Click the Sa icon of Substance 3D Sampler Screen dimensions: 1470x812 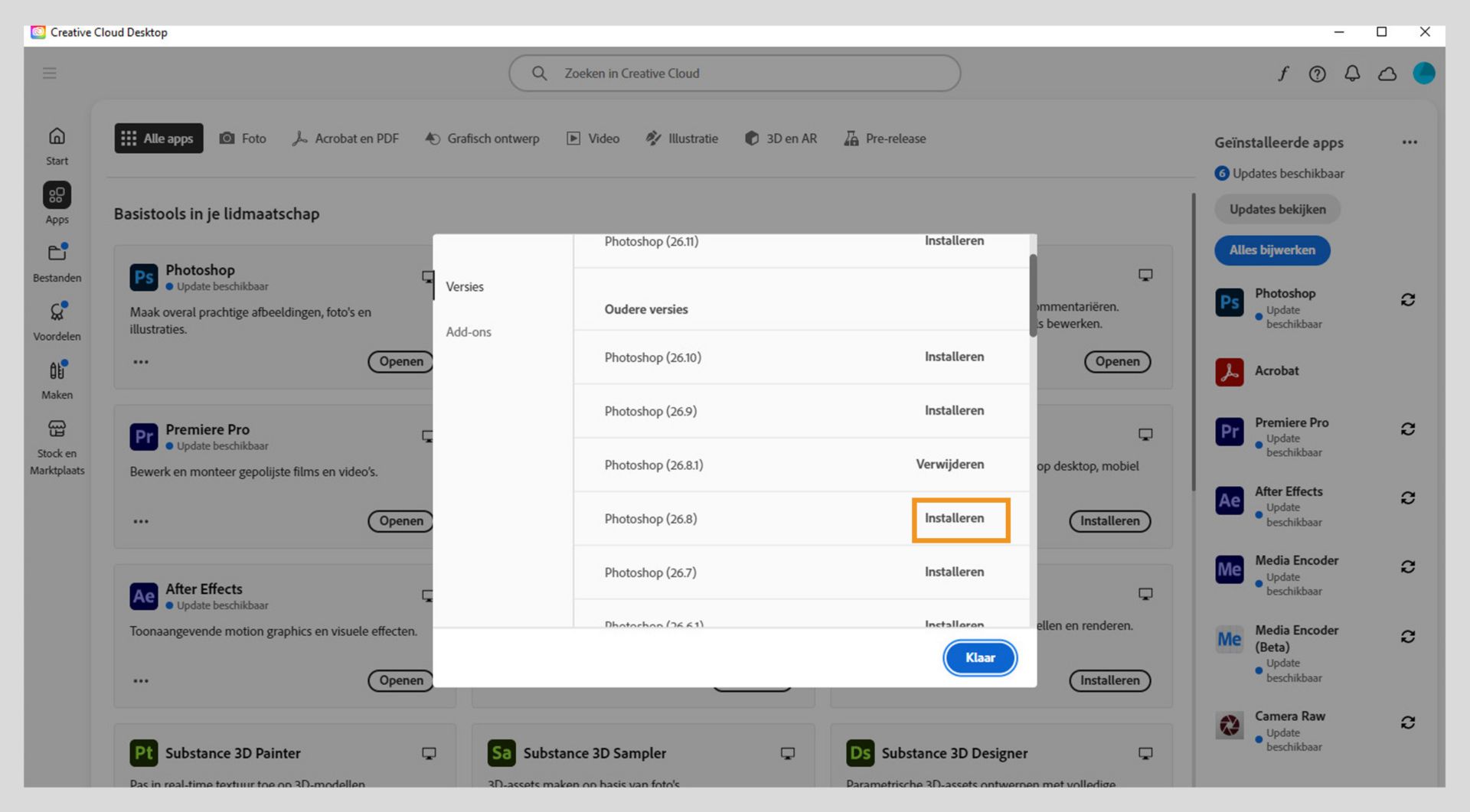(501, 753)
